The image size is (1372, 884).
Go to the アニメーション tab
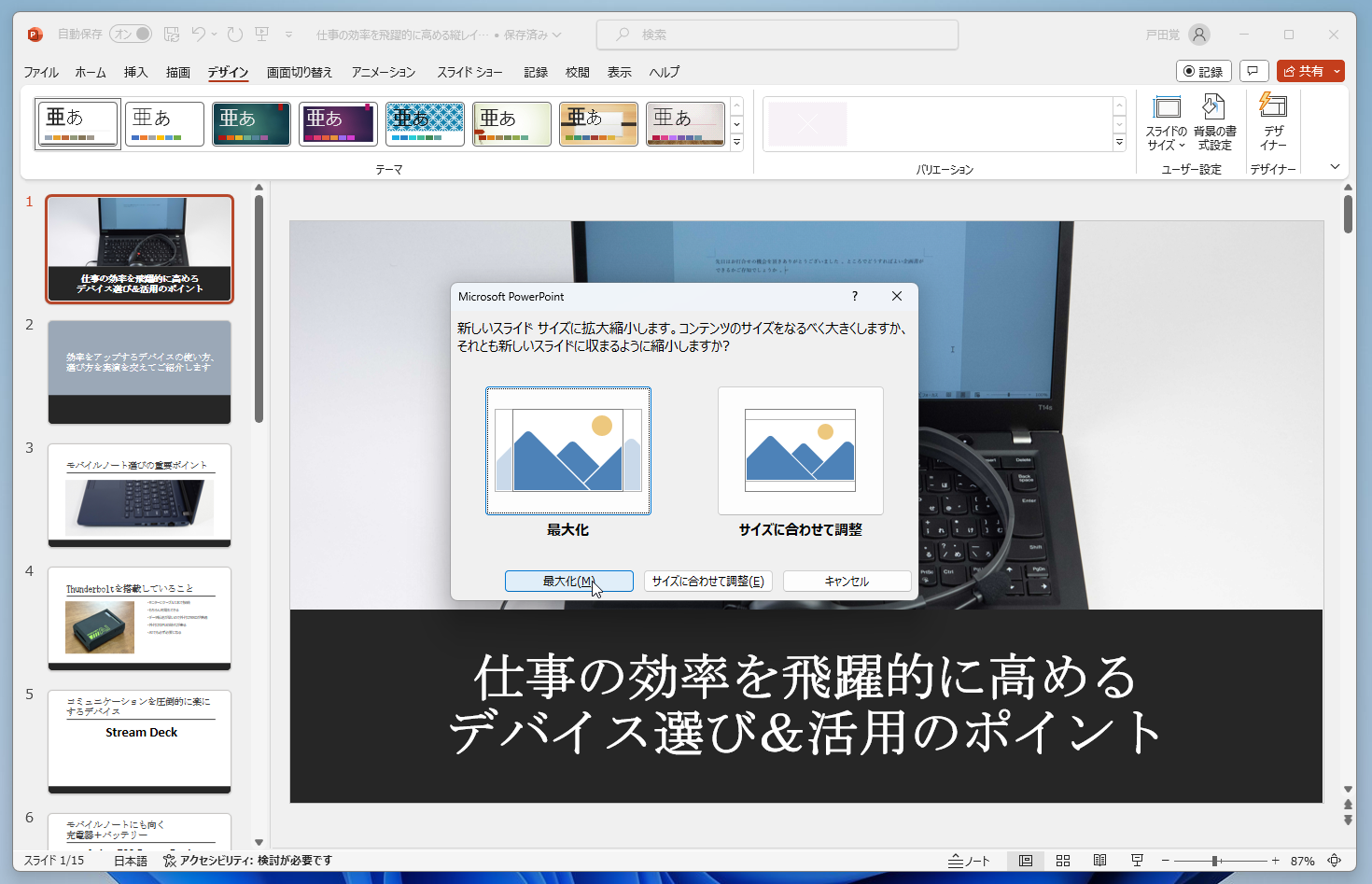click(x=384, y=72)
